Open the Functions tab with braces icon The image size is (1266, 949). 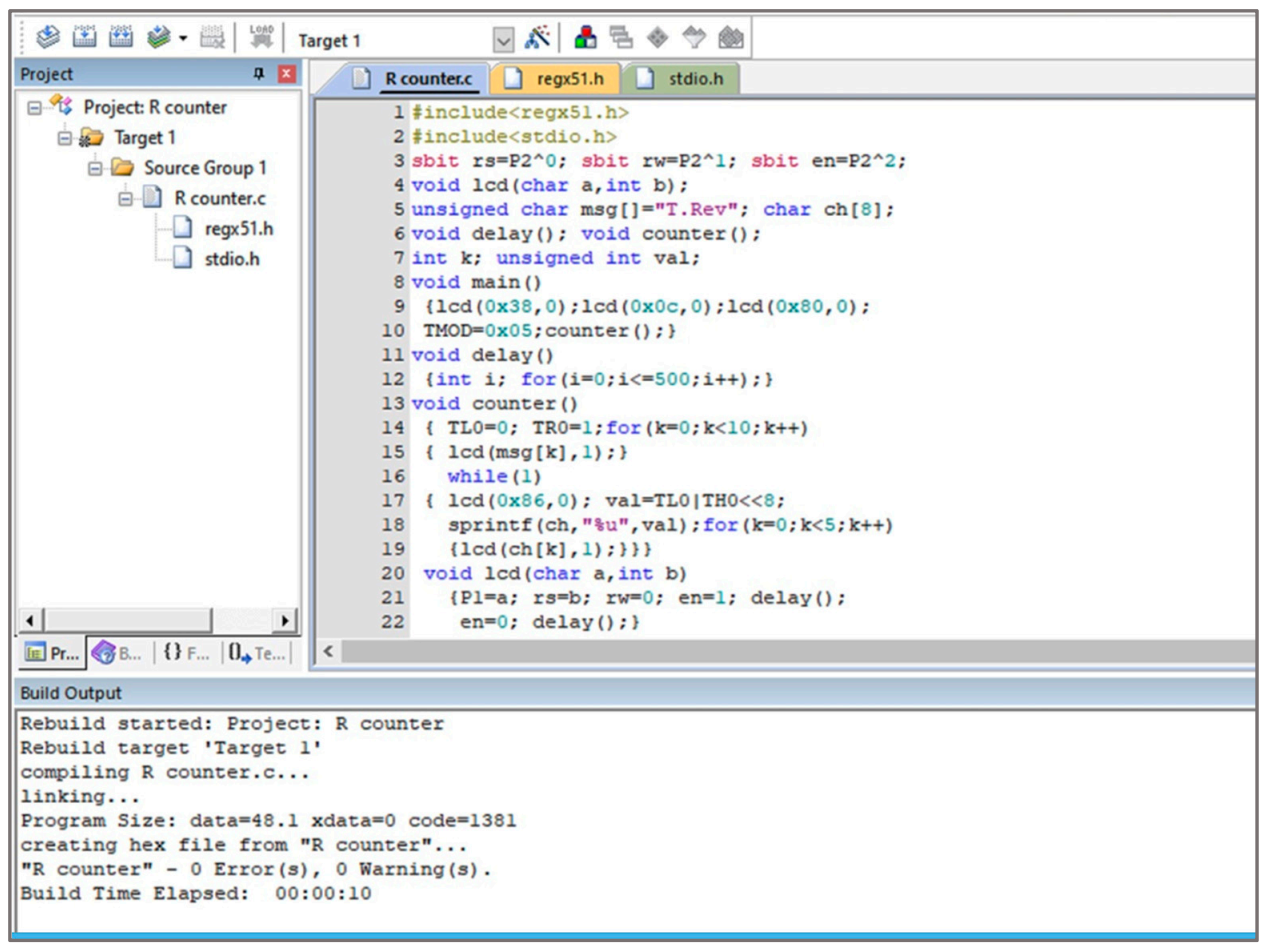[187, 653]
